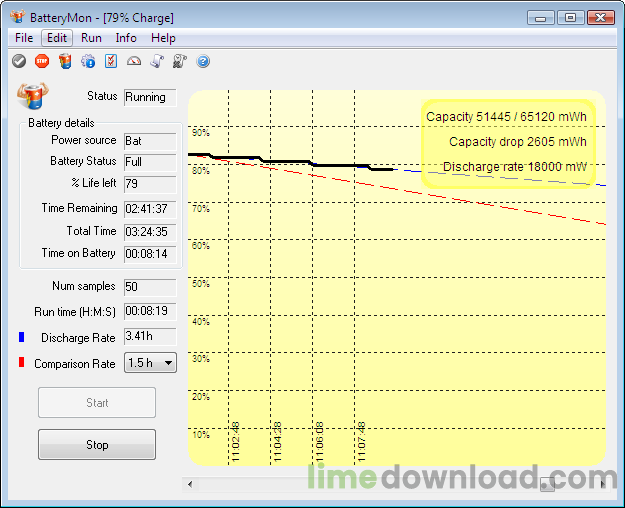Click the 10% axis label on chart
Viewport: 625px width, 508px height.
click(200, 435)
